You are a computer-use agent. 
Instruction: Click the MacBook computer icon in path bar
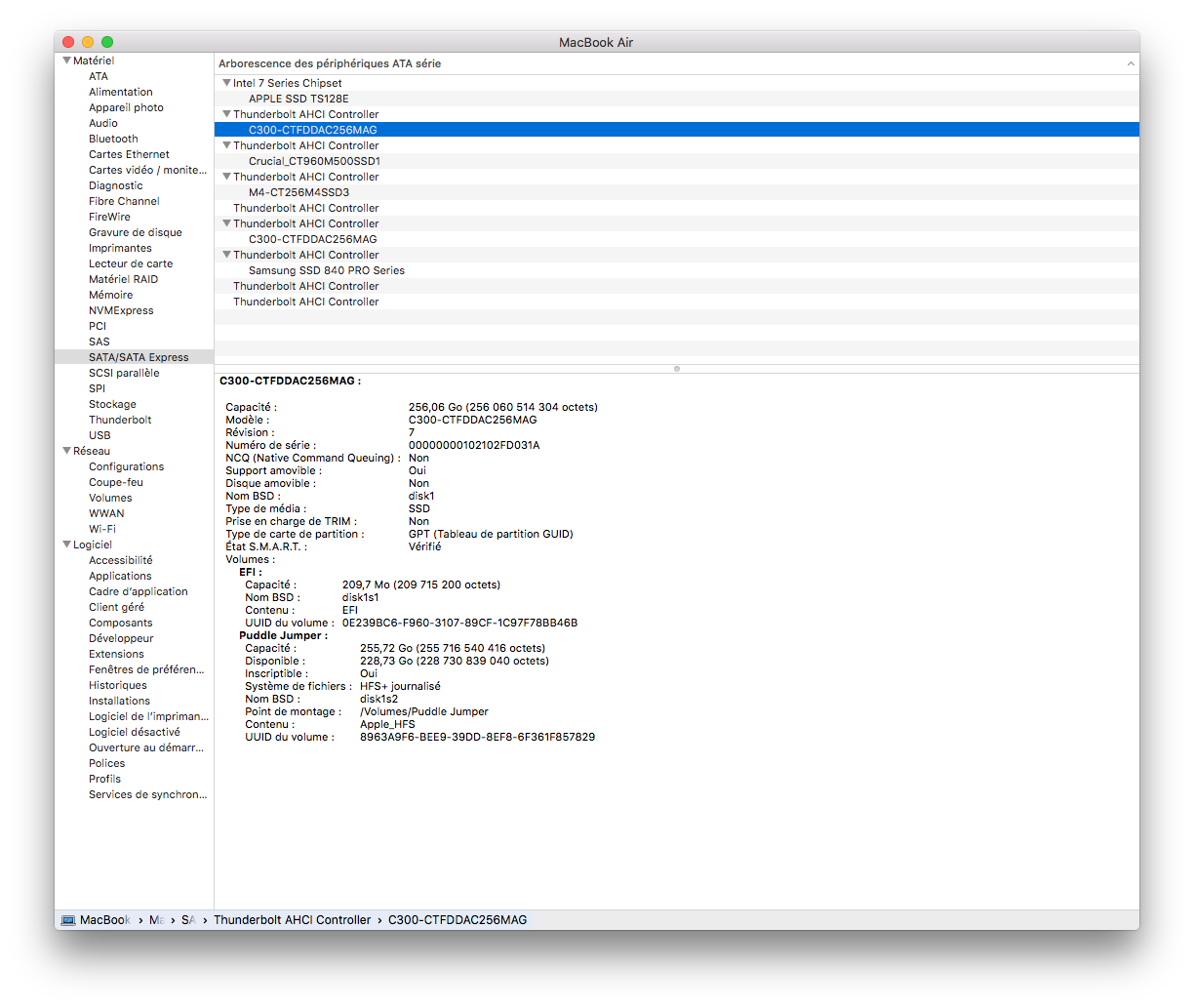(x=68, y=920)
